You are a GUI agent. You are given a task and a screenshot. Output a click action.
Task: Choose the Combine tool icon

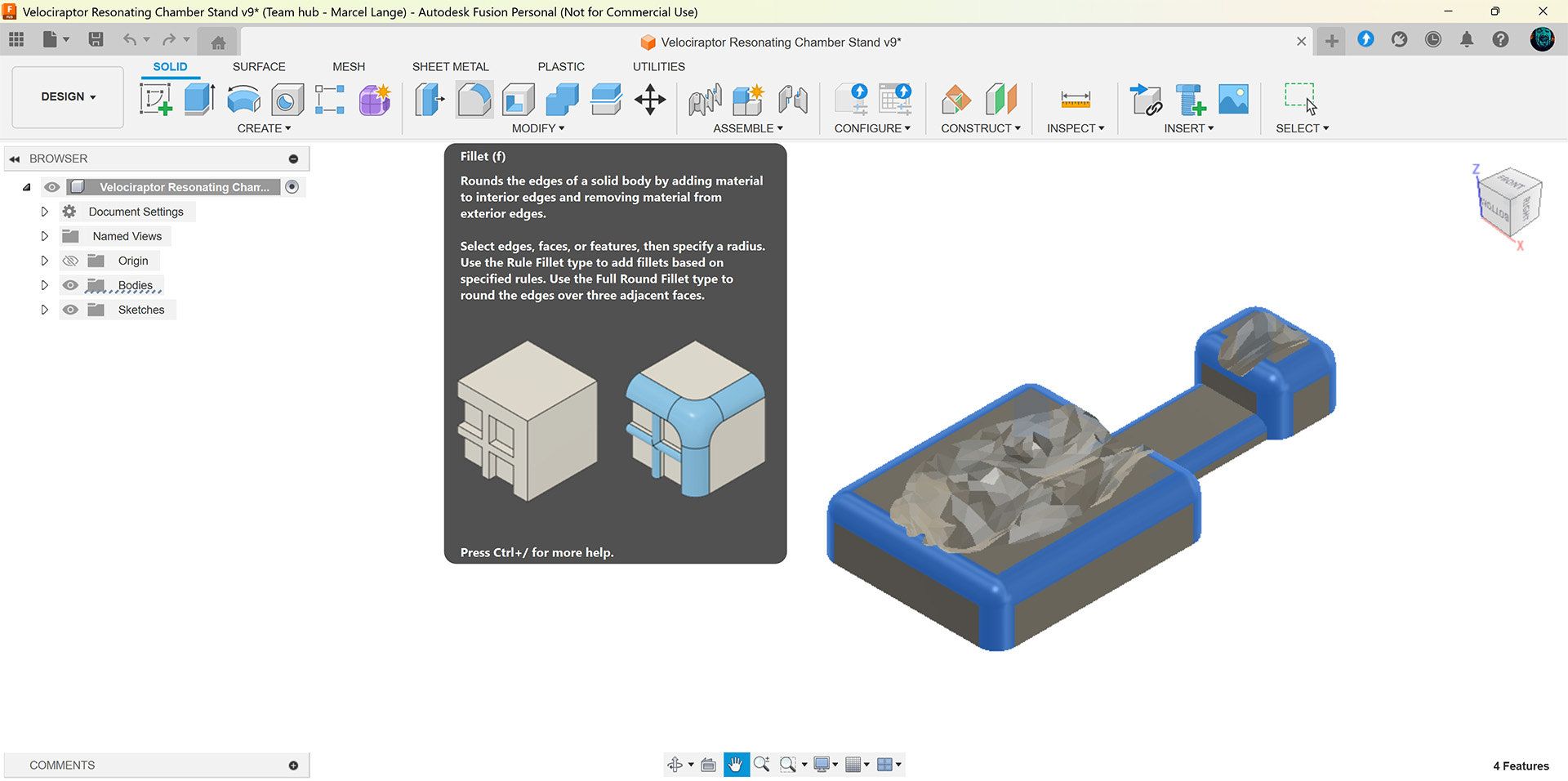click(562, 100)
